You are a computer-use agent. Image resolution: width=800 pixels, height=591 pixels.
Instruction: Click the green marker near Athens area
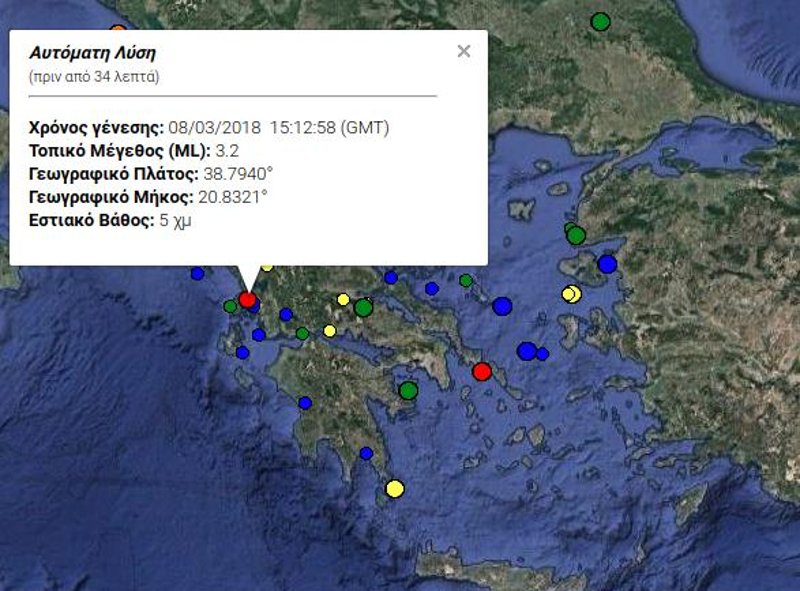[363, 308]
